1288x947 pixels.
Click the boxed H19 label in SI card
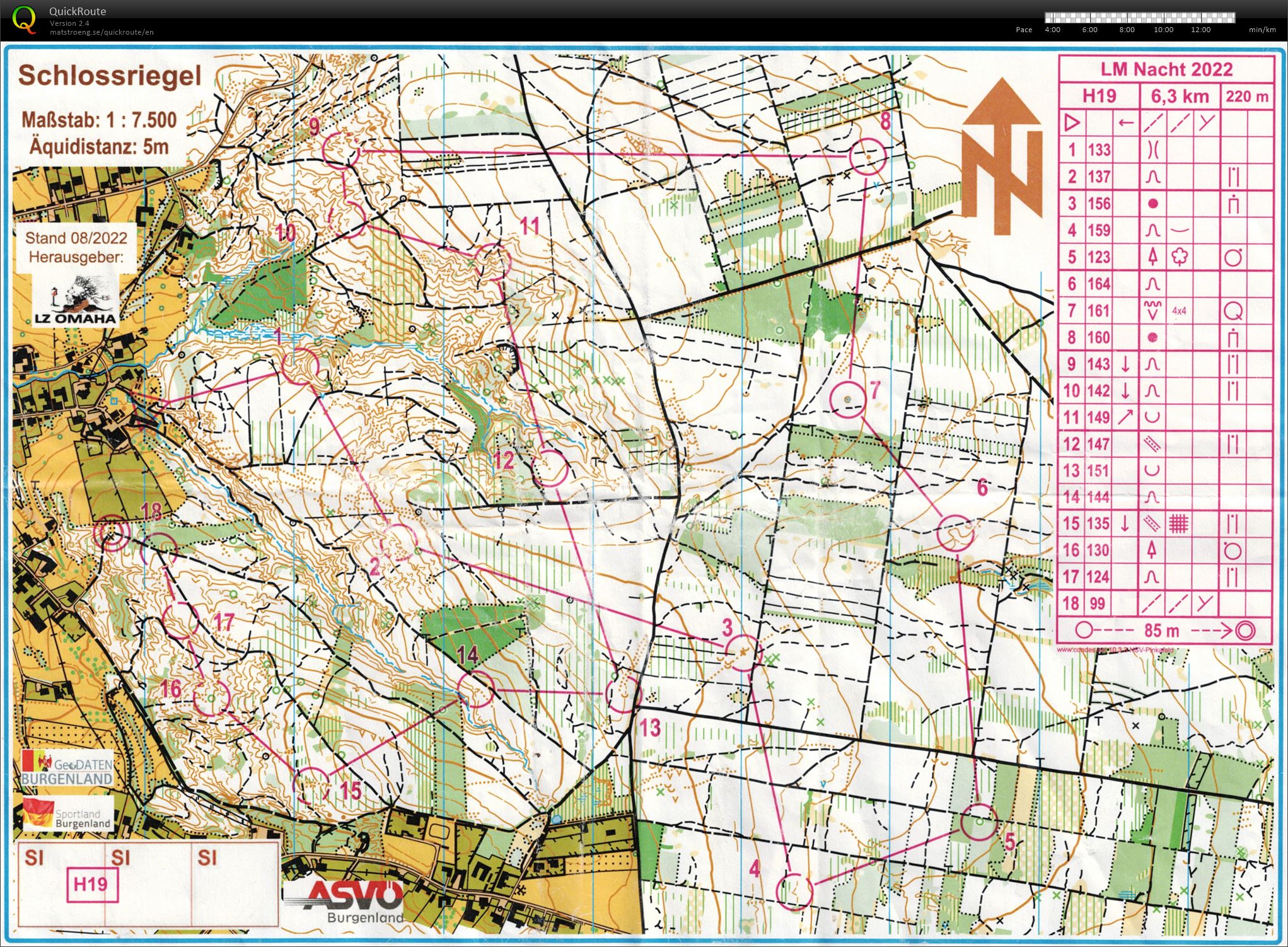(x=91, y=885)
